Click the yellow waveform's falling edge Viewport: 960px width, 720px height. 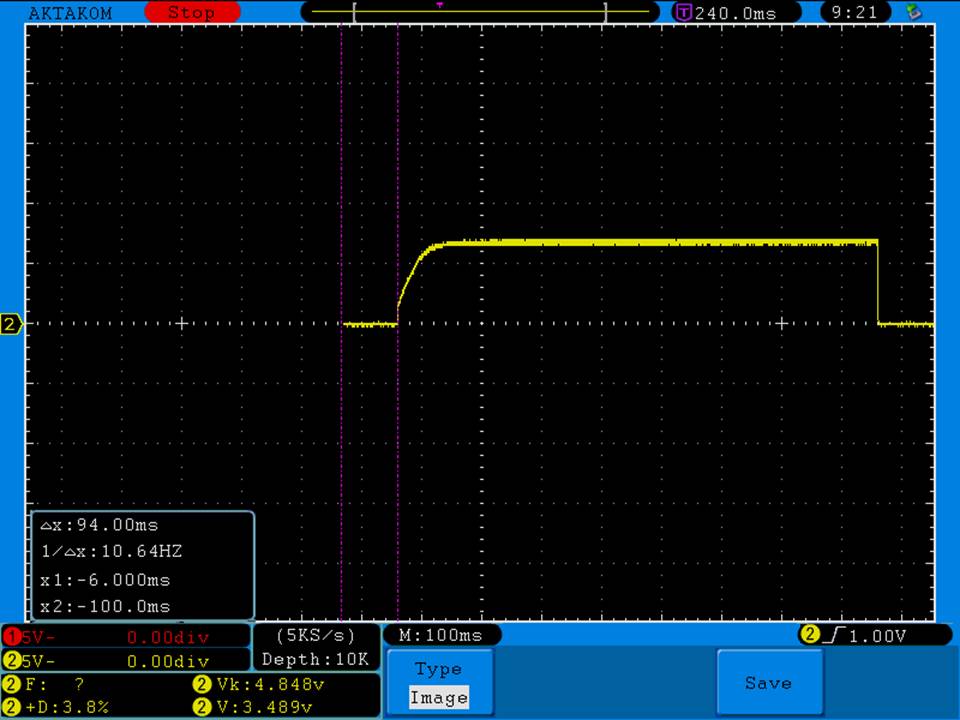[x=878, y=282]
